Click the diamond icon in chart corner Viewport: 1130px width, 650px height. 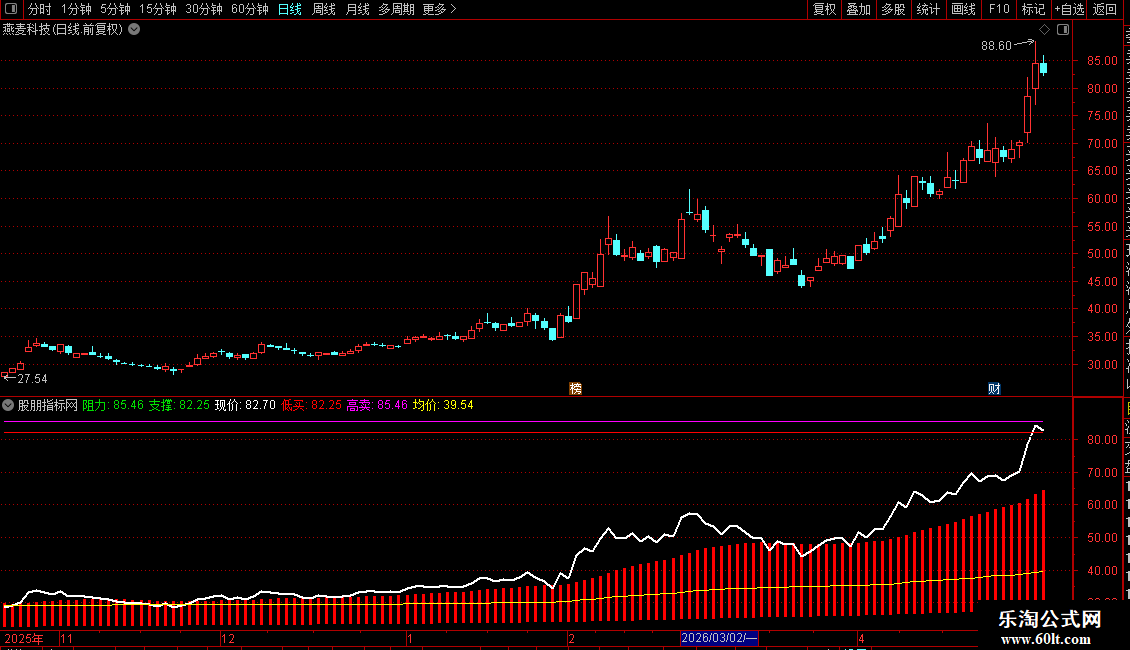pos(1044,30)
